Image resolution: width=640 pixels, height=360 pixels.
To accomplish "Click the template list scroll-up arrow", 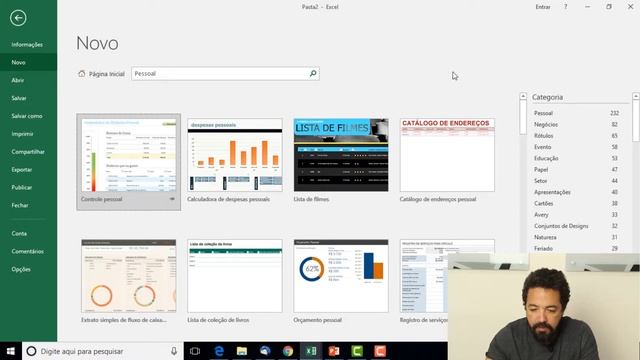I will pos(523,96).
